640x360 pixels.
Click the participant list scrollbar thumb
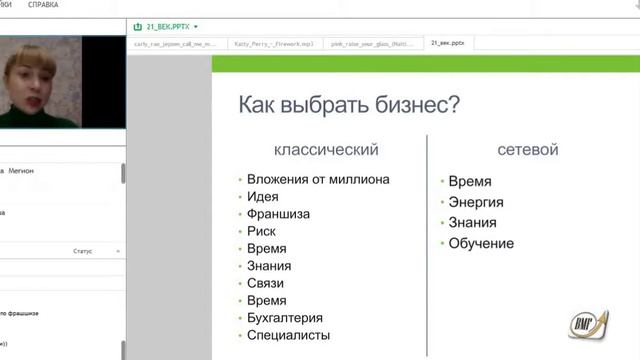click(123, 173)
